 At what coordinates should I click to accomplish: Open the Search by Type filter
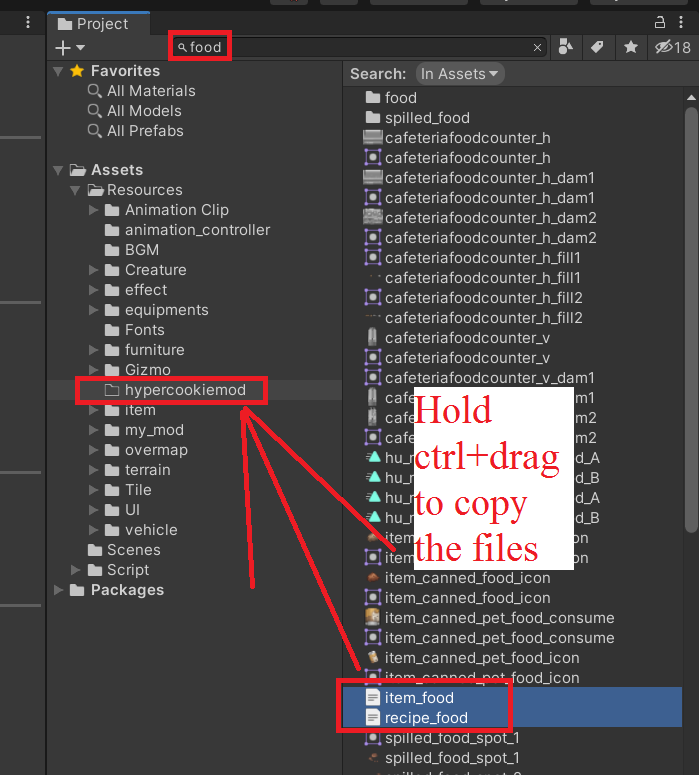click(x=566, y=47)
